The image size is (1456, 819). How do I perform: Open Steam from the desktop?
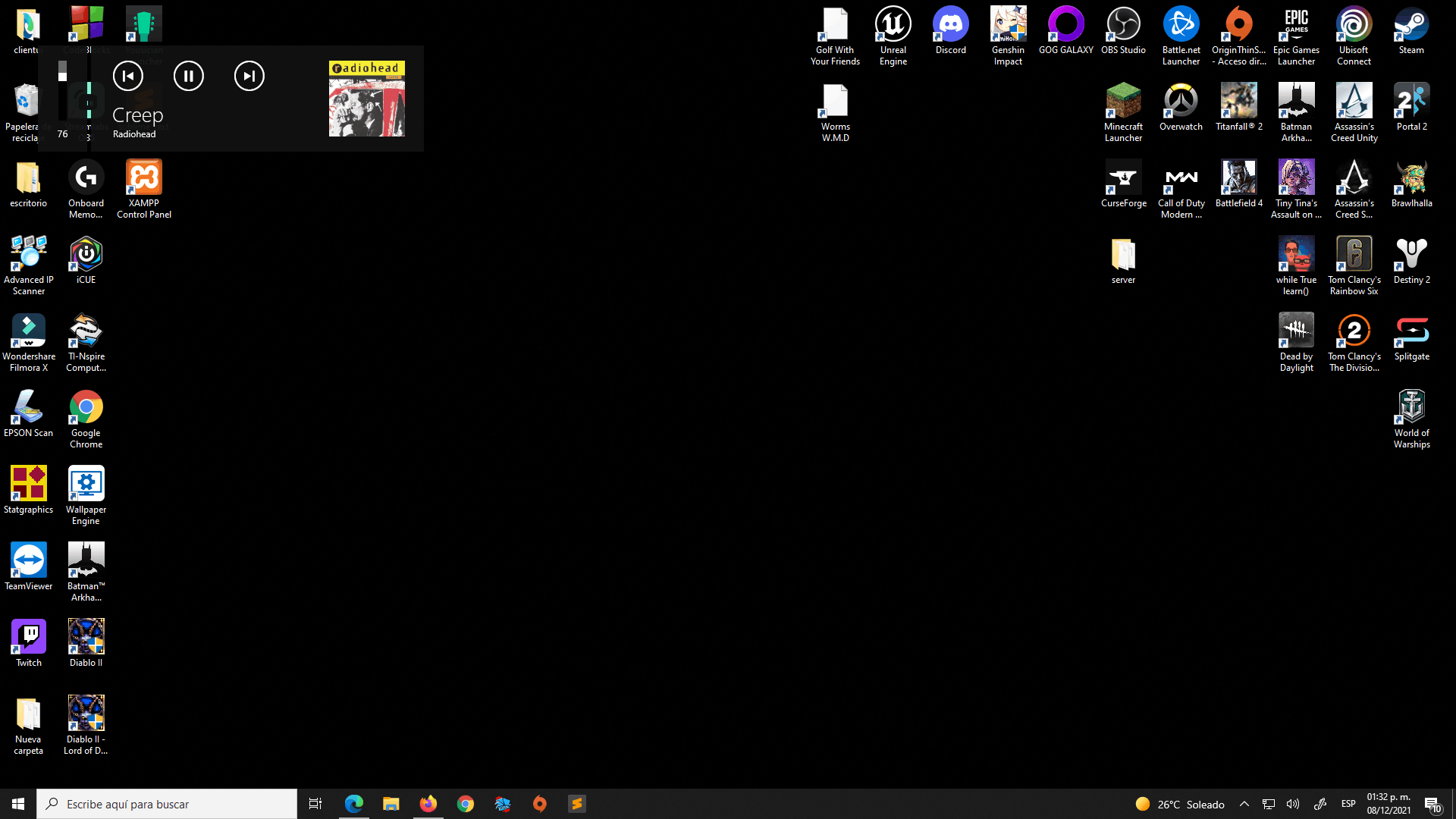[1412, 30]
